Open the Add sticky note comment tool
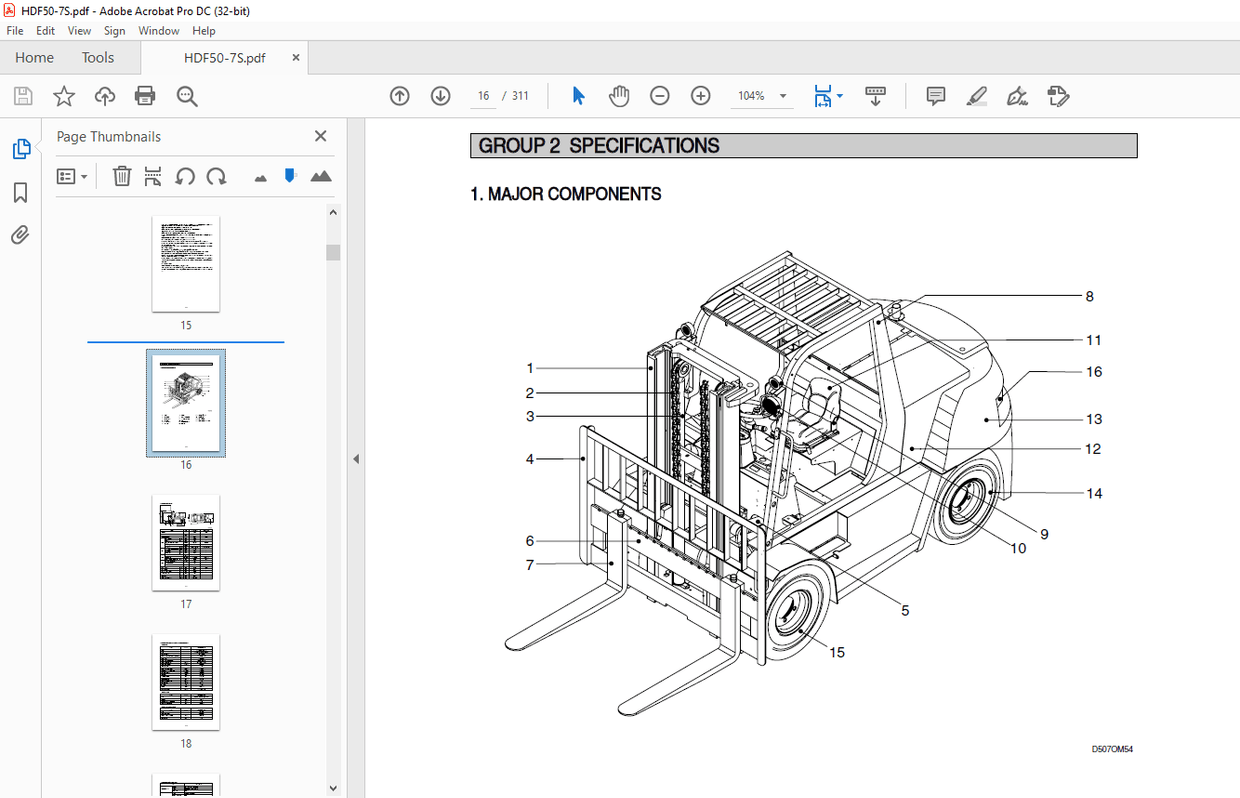1240x798 pixels. coord(934,96)
